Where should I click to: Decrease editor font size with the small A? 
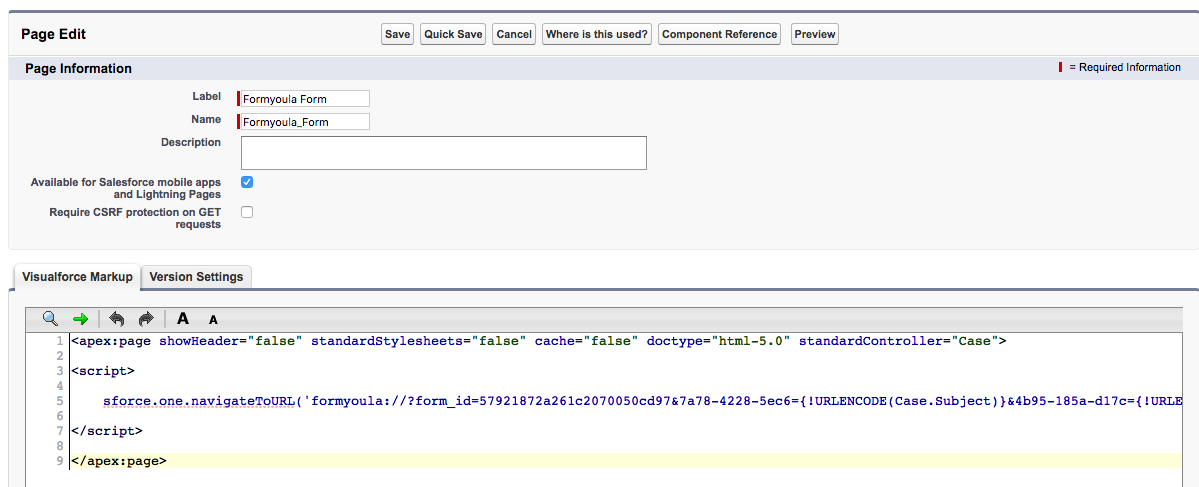[x=213, y=320]
